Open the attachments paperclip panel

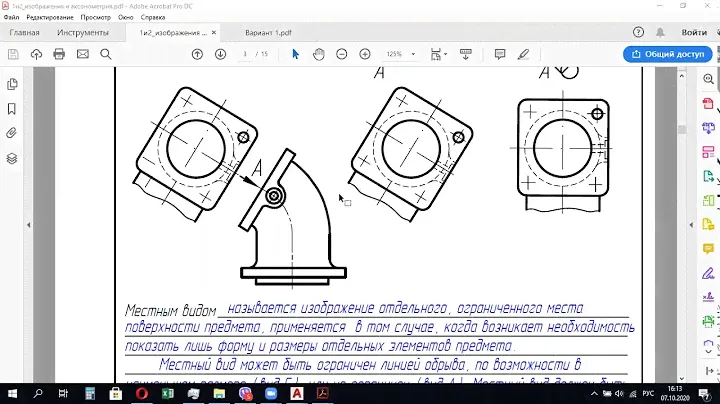click(11, 132)
